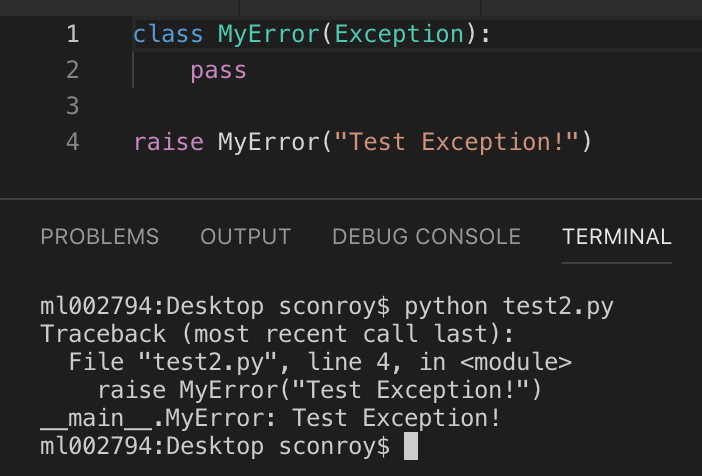
Task: Click line number 2 in the gutter
Action: tap(73, 70)
